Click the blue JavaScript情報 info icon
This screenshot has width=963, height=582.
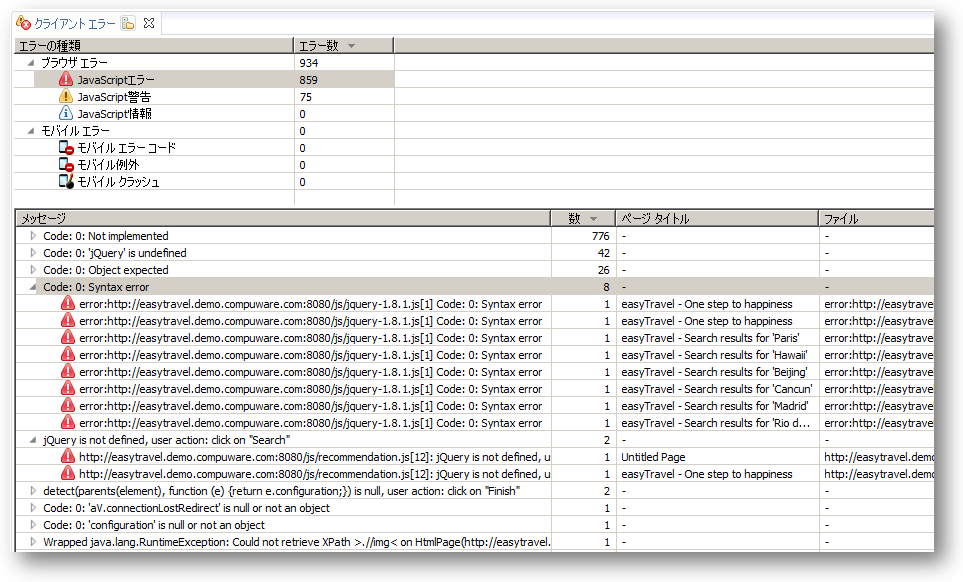(x=66, y=114)
